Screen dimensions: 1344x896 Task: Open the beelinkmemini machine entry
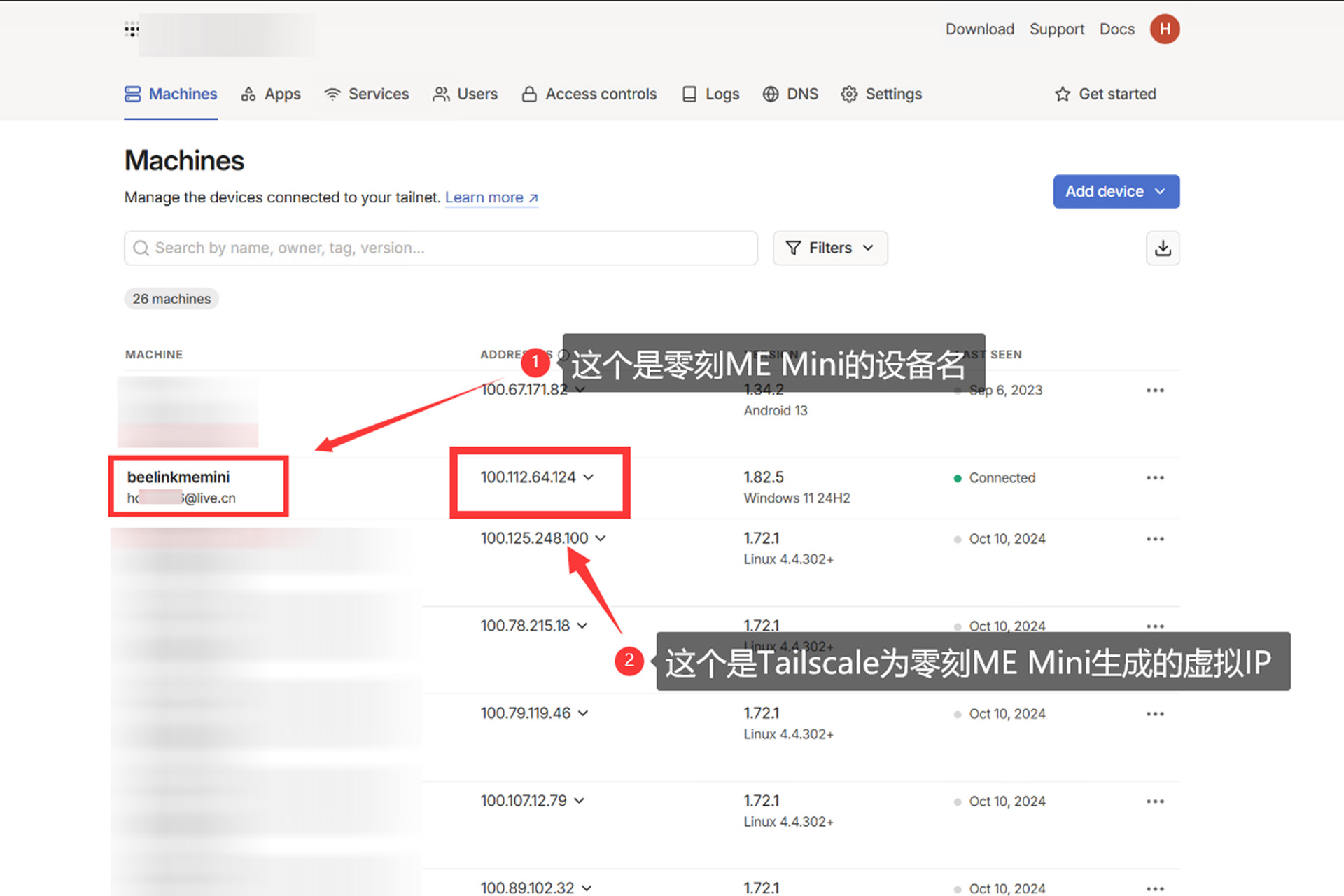point(178,477)
